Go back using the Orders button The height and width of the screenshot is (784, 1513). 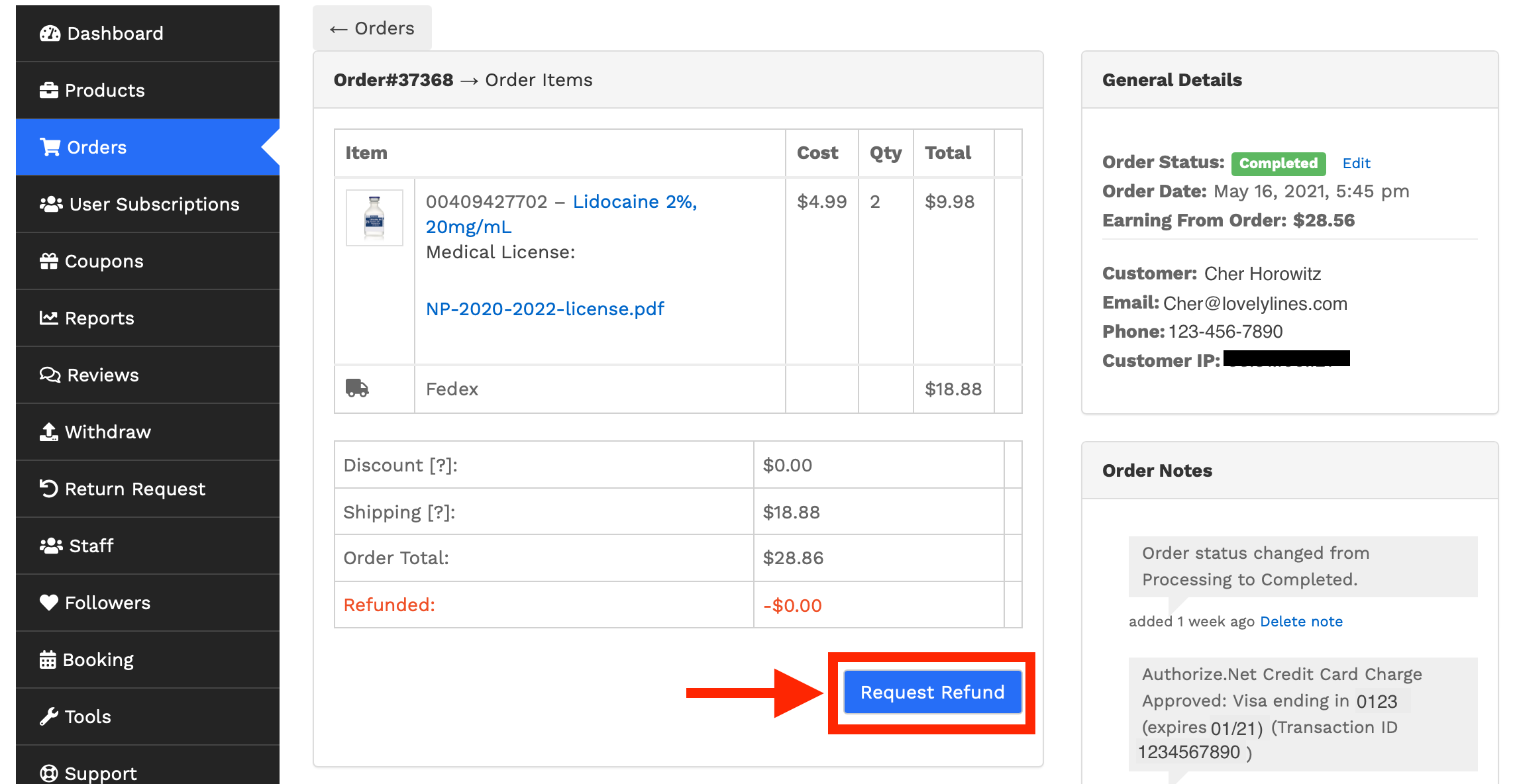pyautogui.click(x=372, y=28)
